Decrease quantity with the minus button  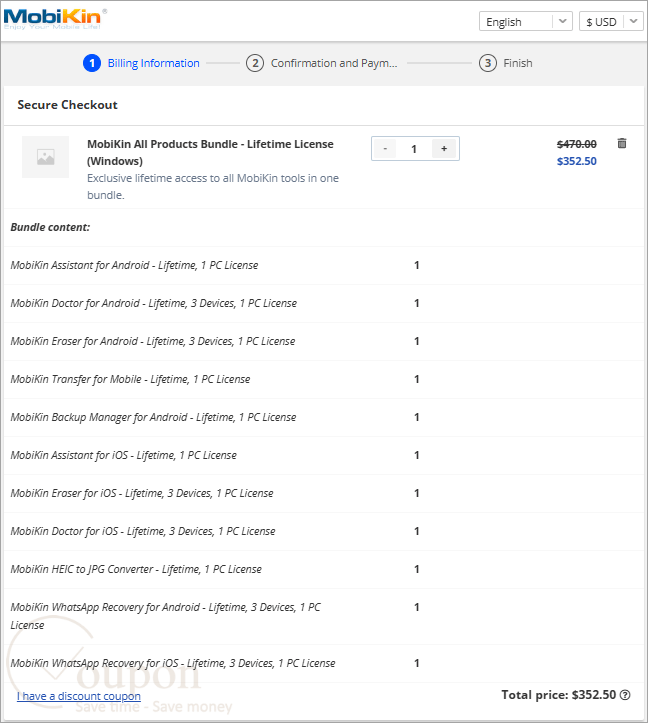coord(385,148)
